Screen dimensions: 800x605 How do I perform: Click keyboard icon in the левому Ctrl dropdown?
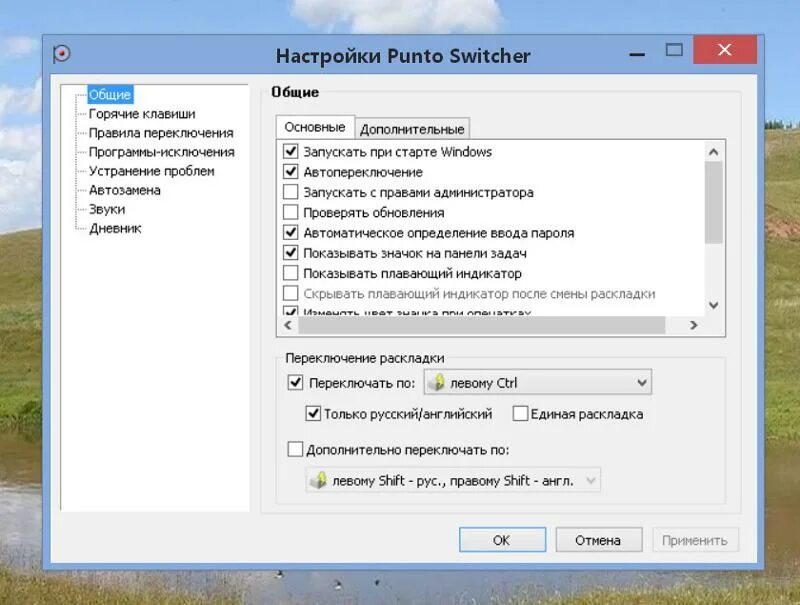437,383
